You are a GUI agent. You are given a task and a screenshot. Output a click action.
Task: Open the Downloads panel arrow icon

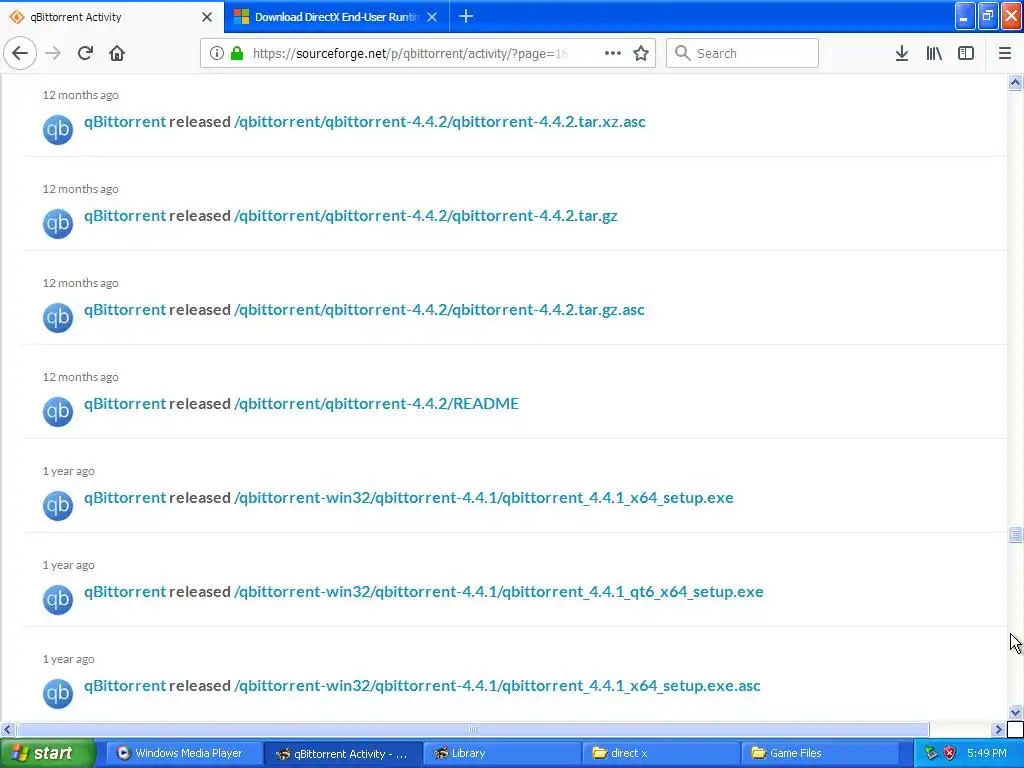[x=902, y=53]
